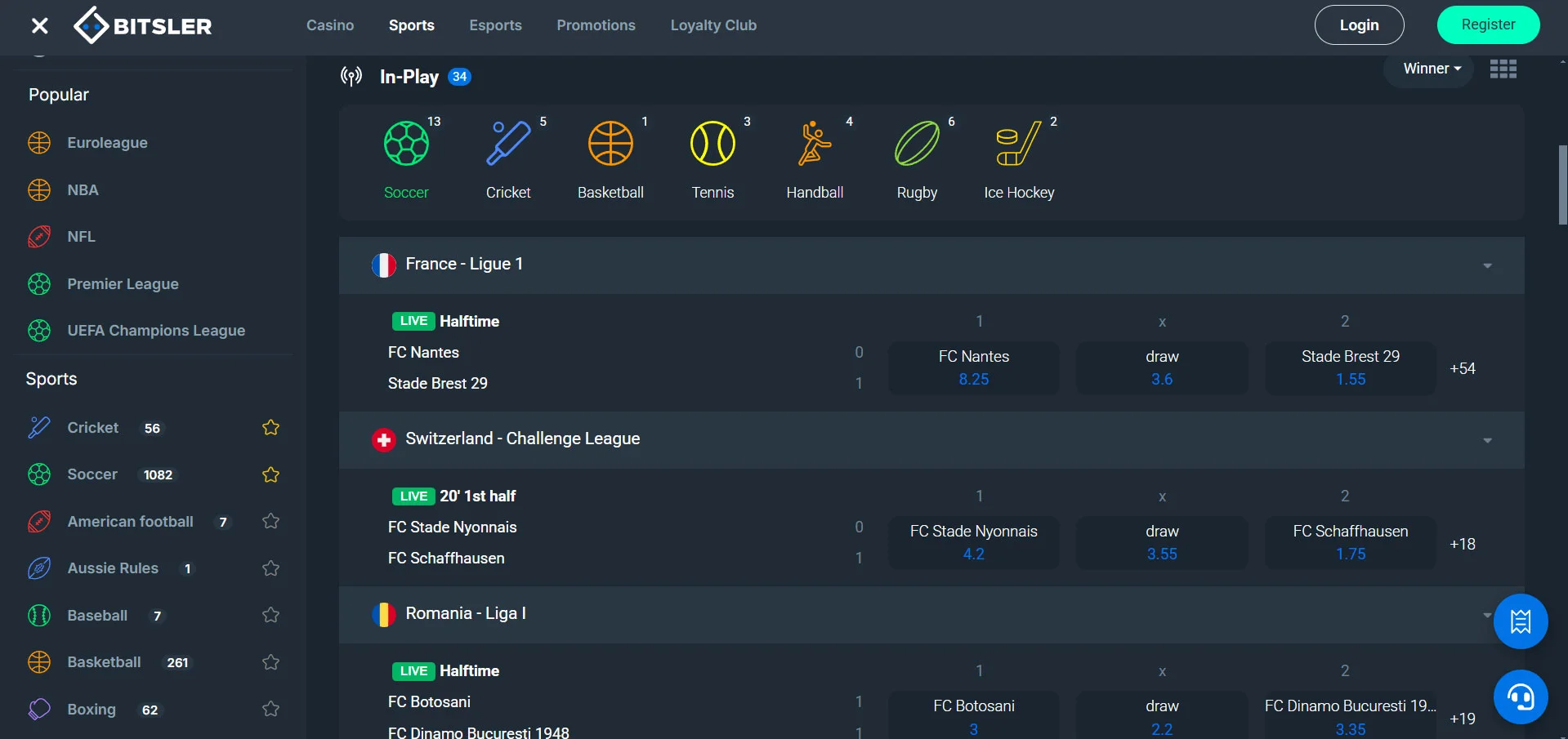This screenshot has height=739, width=1568.
Task: Click the Euroleague basketball icon in Popular
Action: click(x=39, y=143)
